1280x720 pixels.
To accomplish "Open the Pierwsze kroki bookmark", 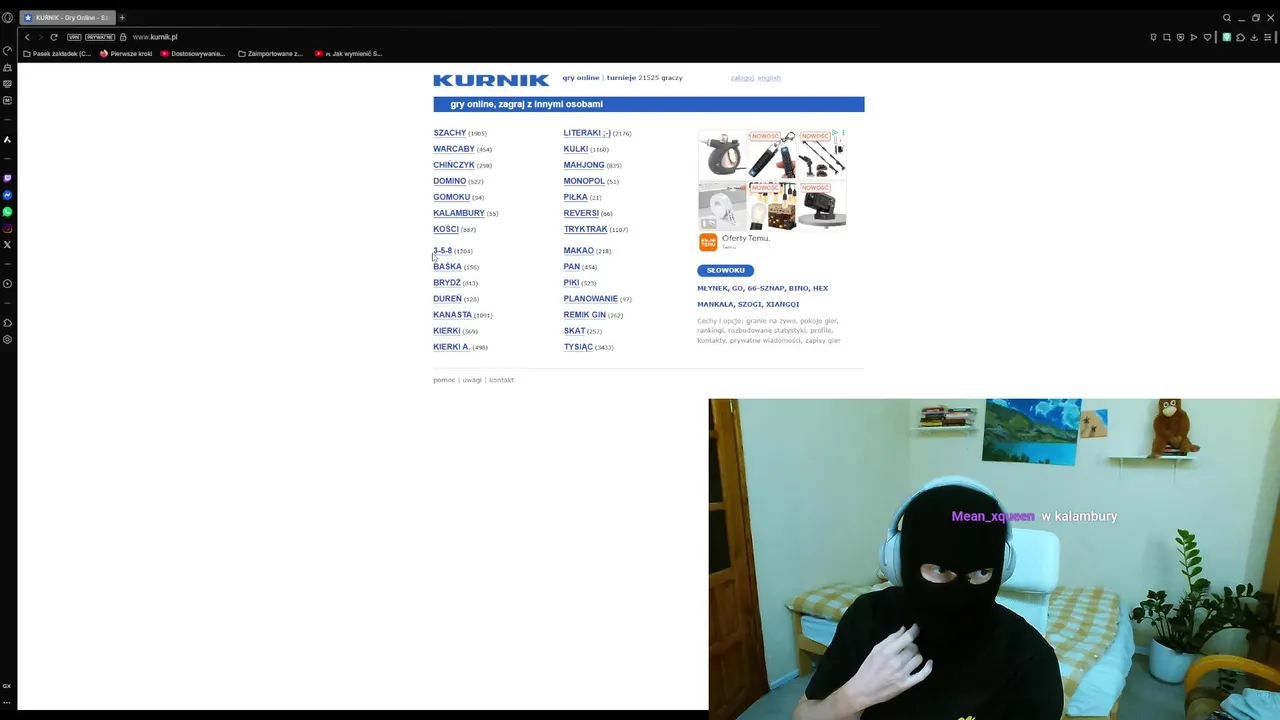I will [x=126, y=54].
